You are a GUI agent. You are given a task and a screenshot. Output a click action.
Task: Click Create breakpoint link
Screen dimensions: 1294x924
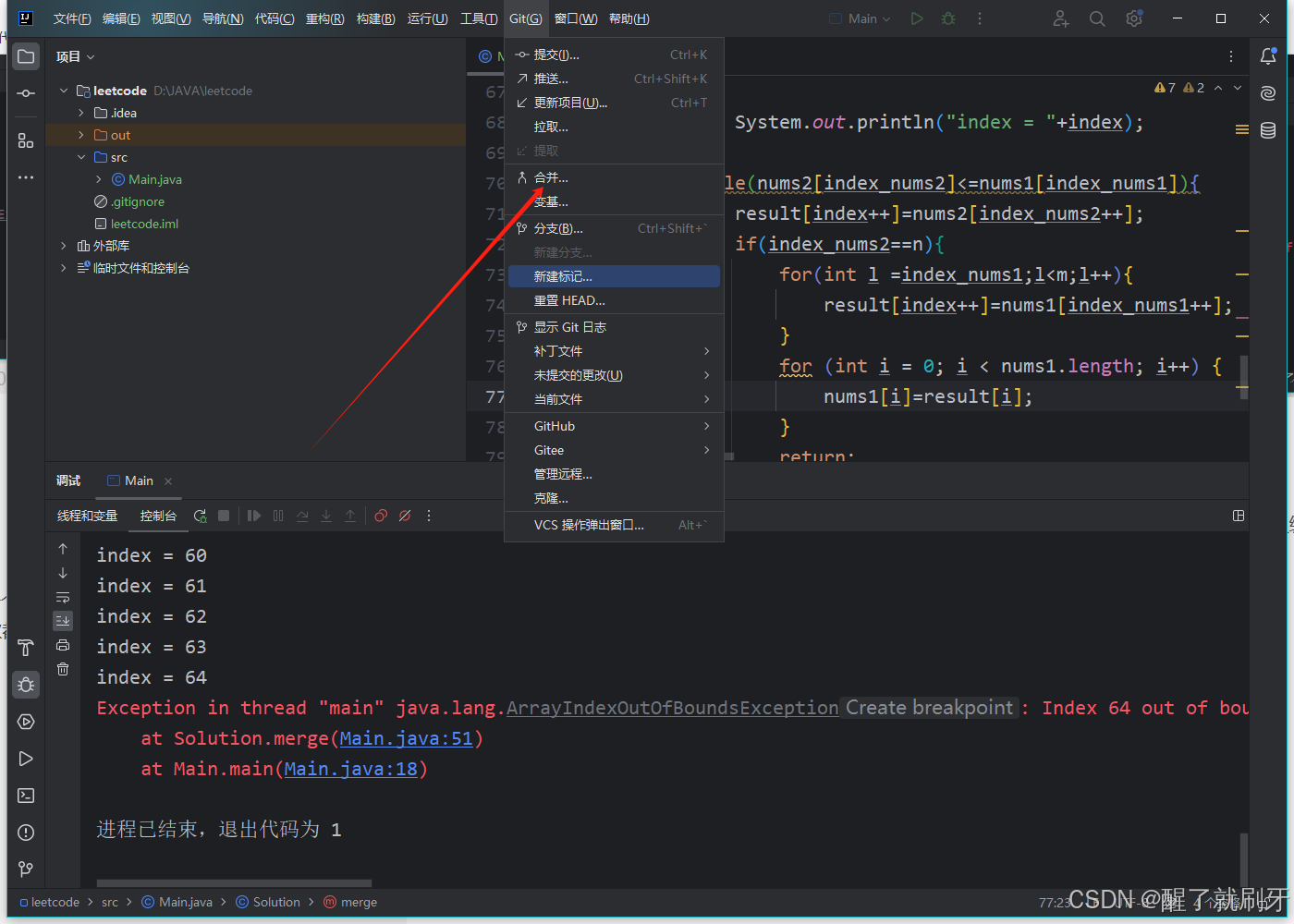pyautogui.click(x=929, y=708)
